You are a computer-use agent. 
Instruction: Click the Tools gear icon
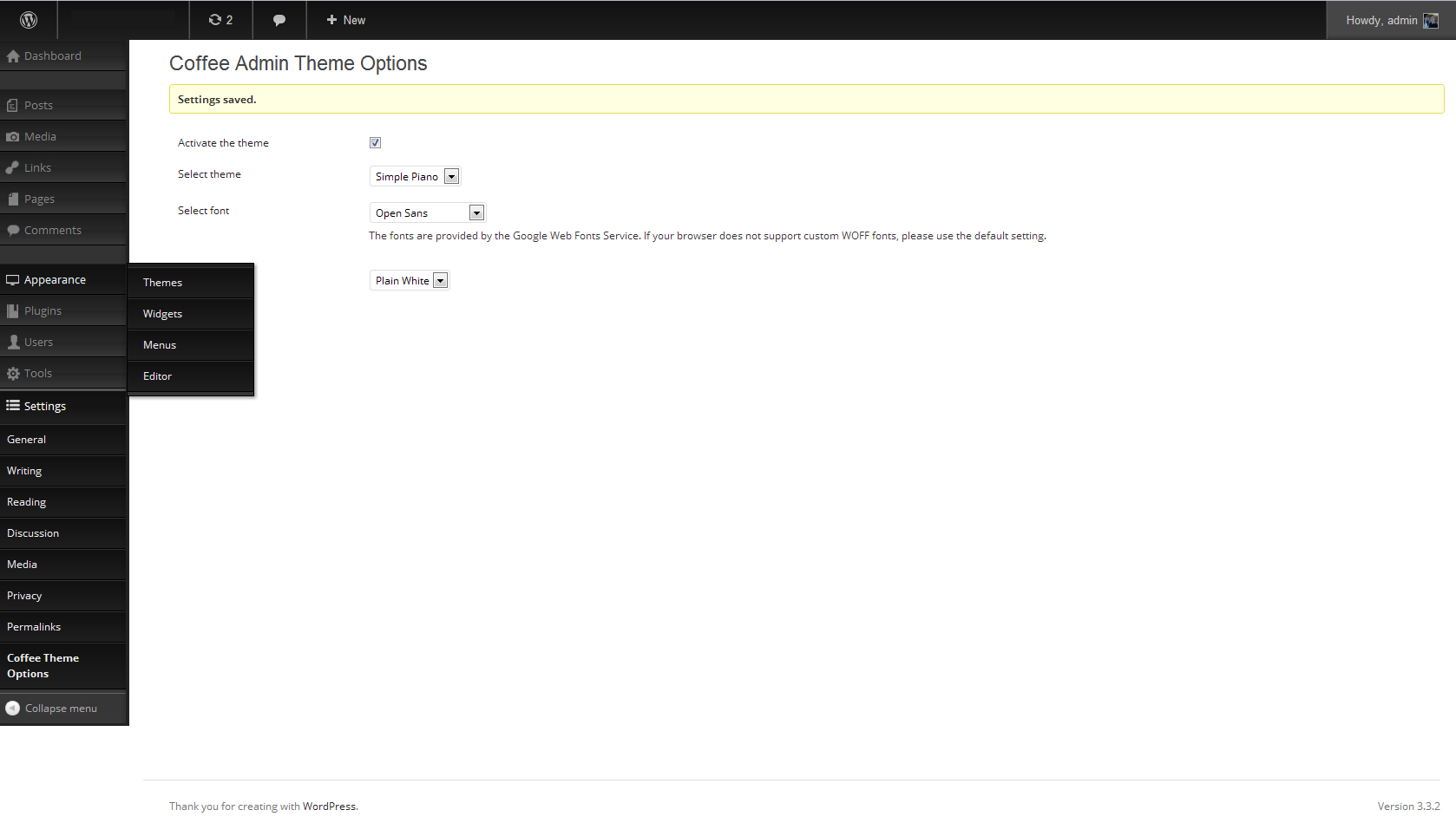click(x=13, y=374)
